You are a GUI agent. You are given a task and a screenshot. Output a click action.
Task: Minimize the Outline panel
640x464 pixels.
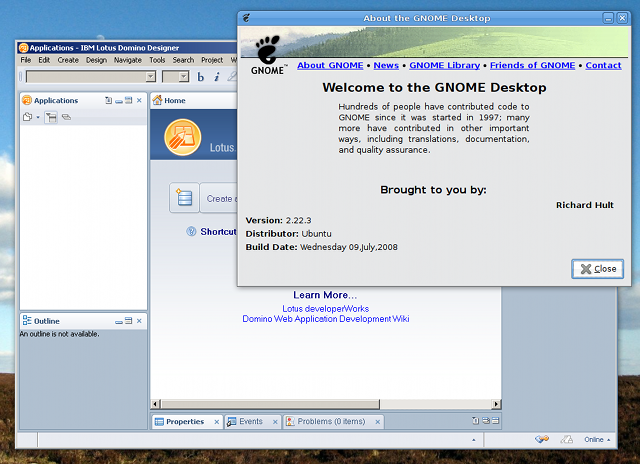pyautogui.click(x=119, y=322)
